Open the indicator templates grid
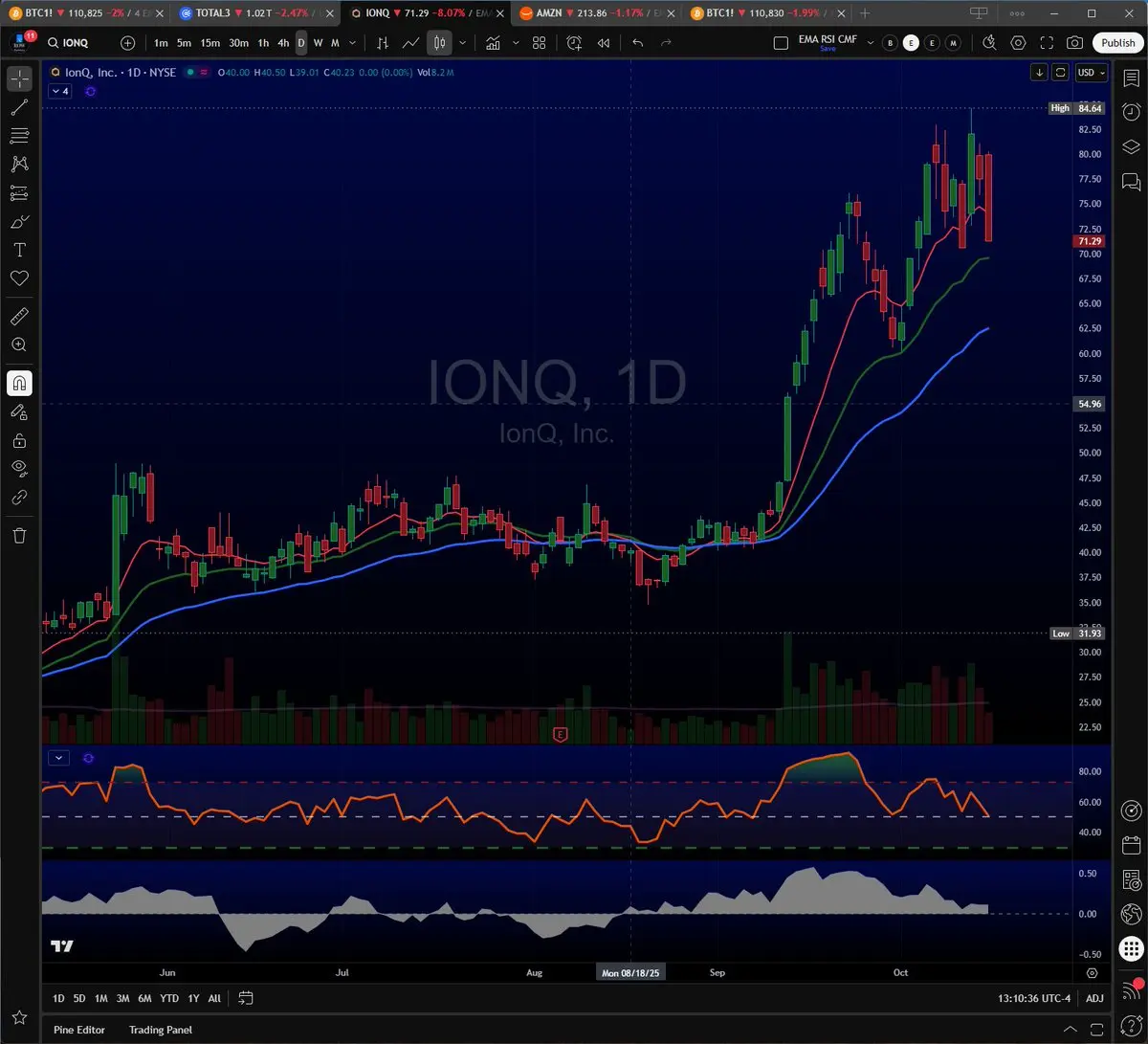This screenshot has height=1044, width=1148. click(x=540, y=43)
